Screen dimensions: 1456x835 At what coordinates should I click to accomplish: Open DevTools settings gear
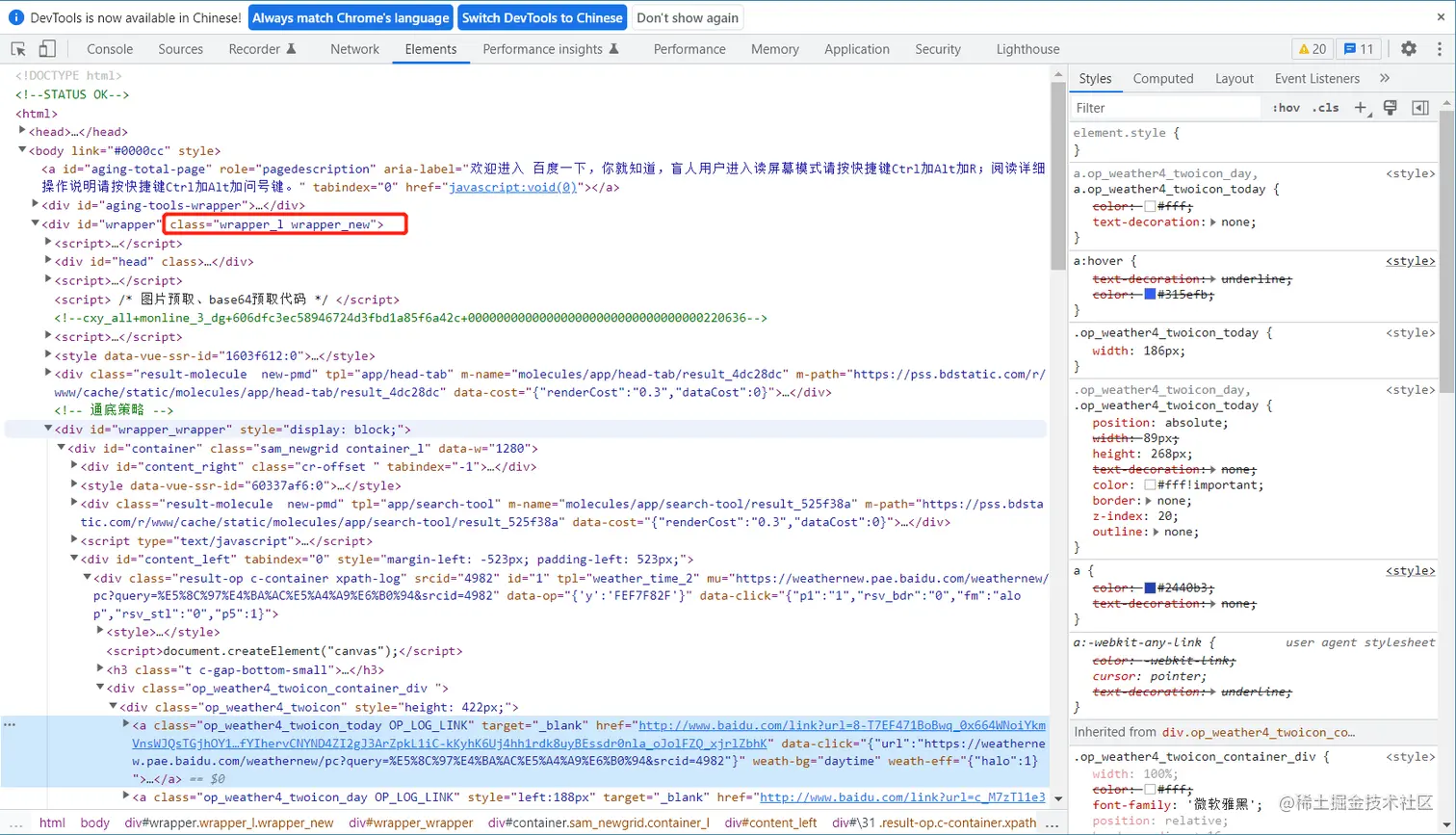1409,49
